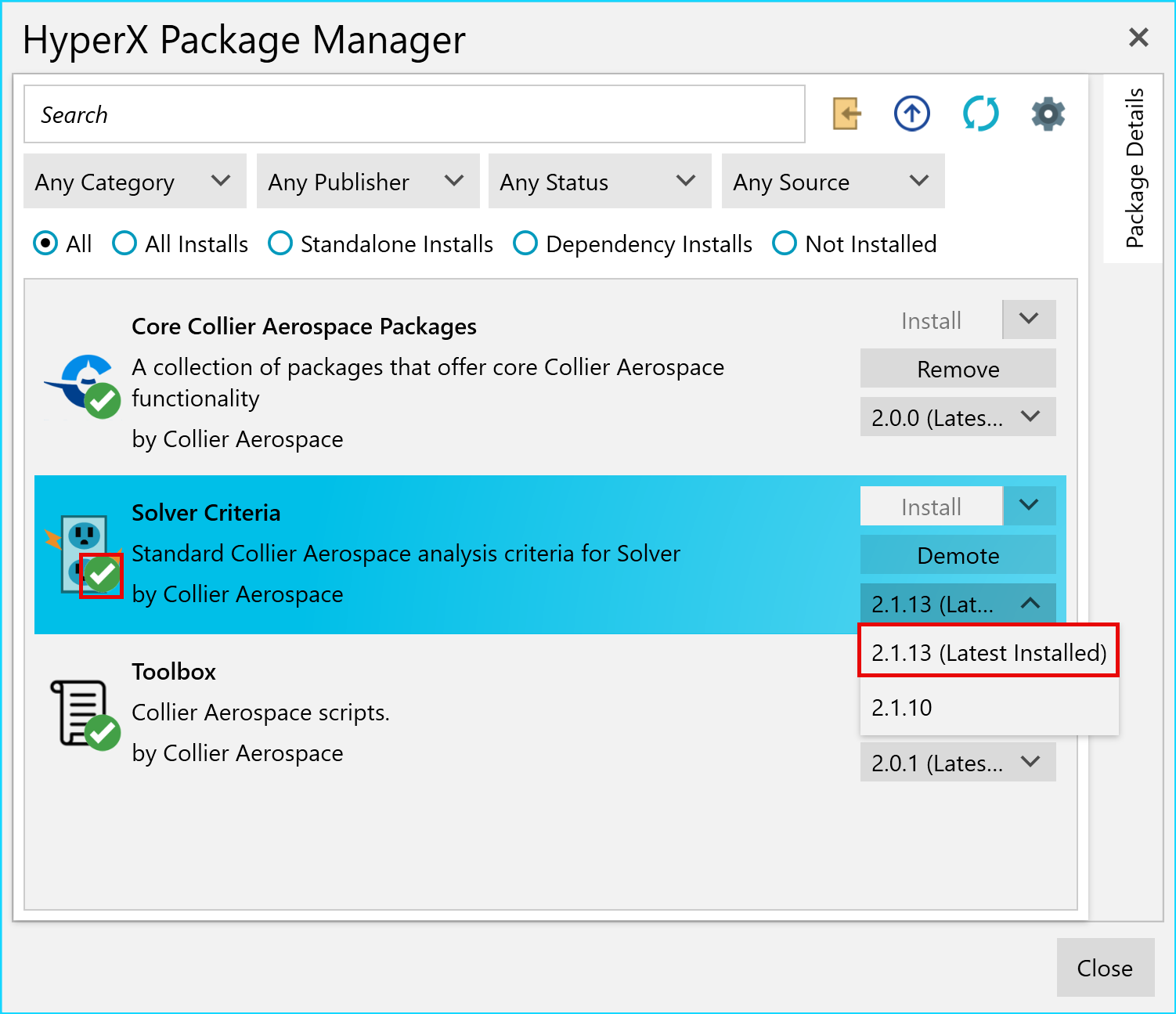
Task: Open the Any Source dropdown
Action: [x=833, y=182]
